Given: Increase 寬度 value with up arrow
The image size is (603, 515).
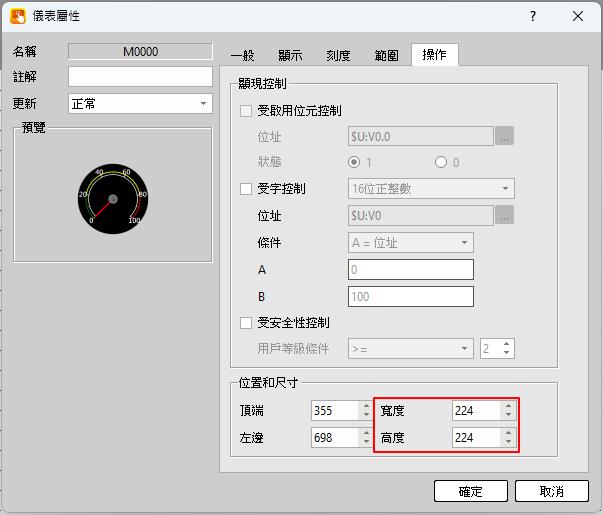Looking at the screenshot, I should [508, 406].
